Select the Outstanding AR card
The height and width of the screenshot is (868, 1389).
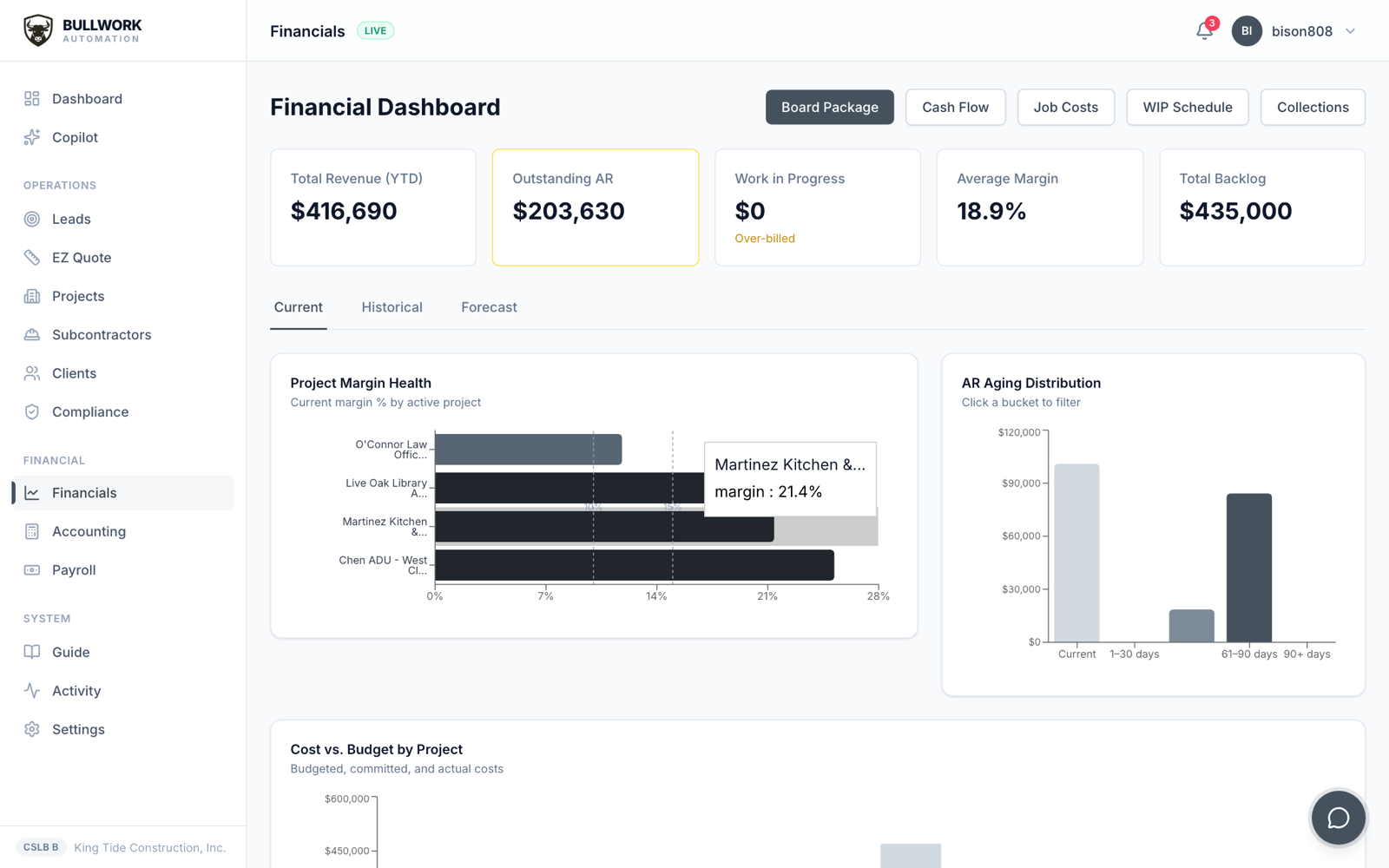pos(596,207)
